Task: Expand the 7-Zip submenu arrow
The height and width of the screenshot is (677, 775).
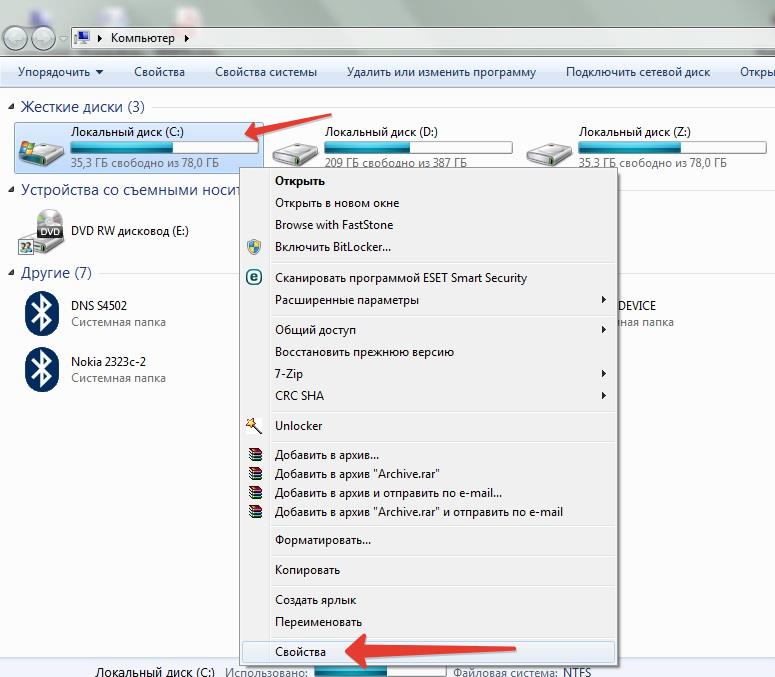Action: [604, 374]
